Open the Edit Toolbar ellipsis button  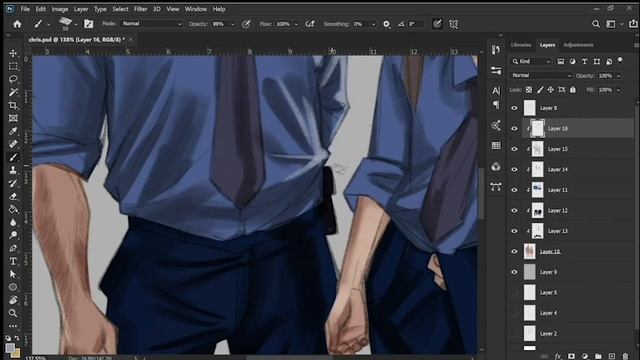pos(13,326)
